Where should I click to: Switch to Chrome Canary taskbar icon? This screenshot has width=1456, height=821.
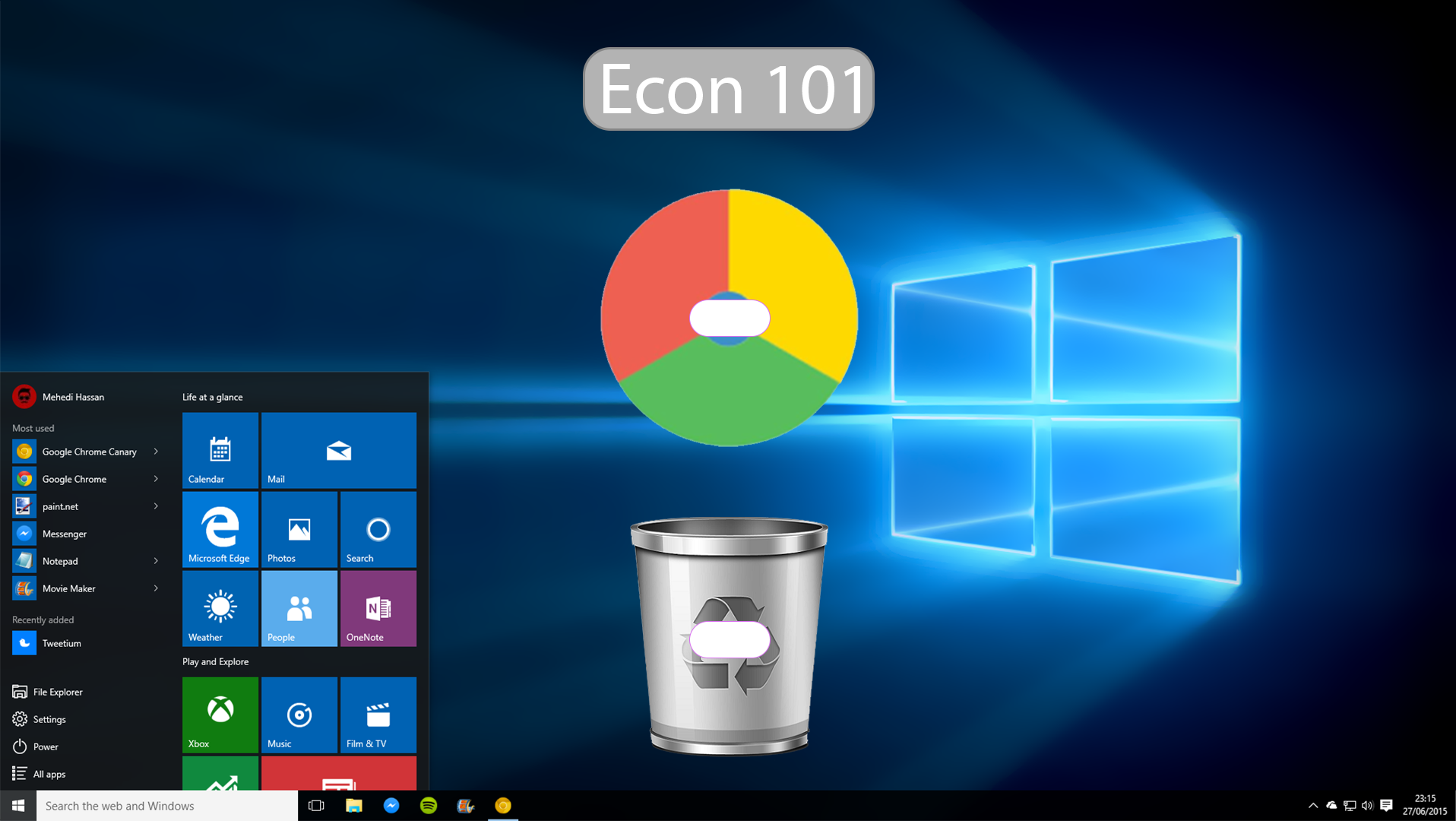pos(503,806)
